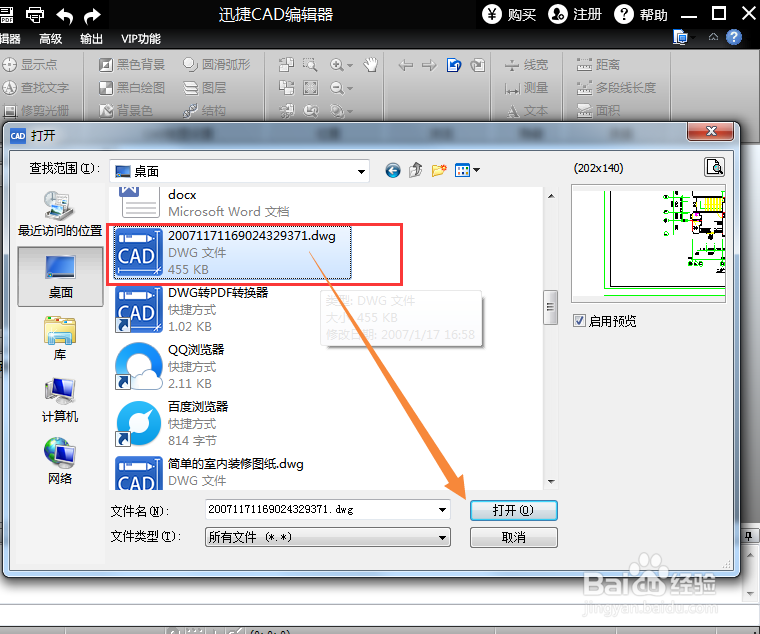760x634 pixels.
Task: Click the create new folder icon
Action: click(x=439, y=170)
